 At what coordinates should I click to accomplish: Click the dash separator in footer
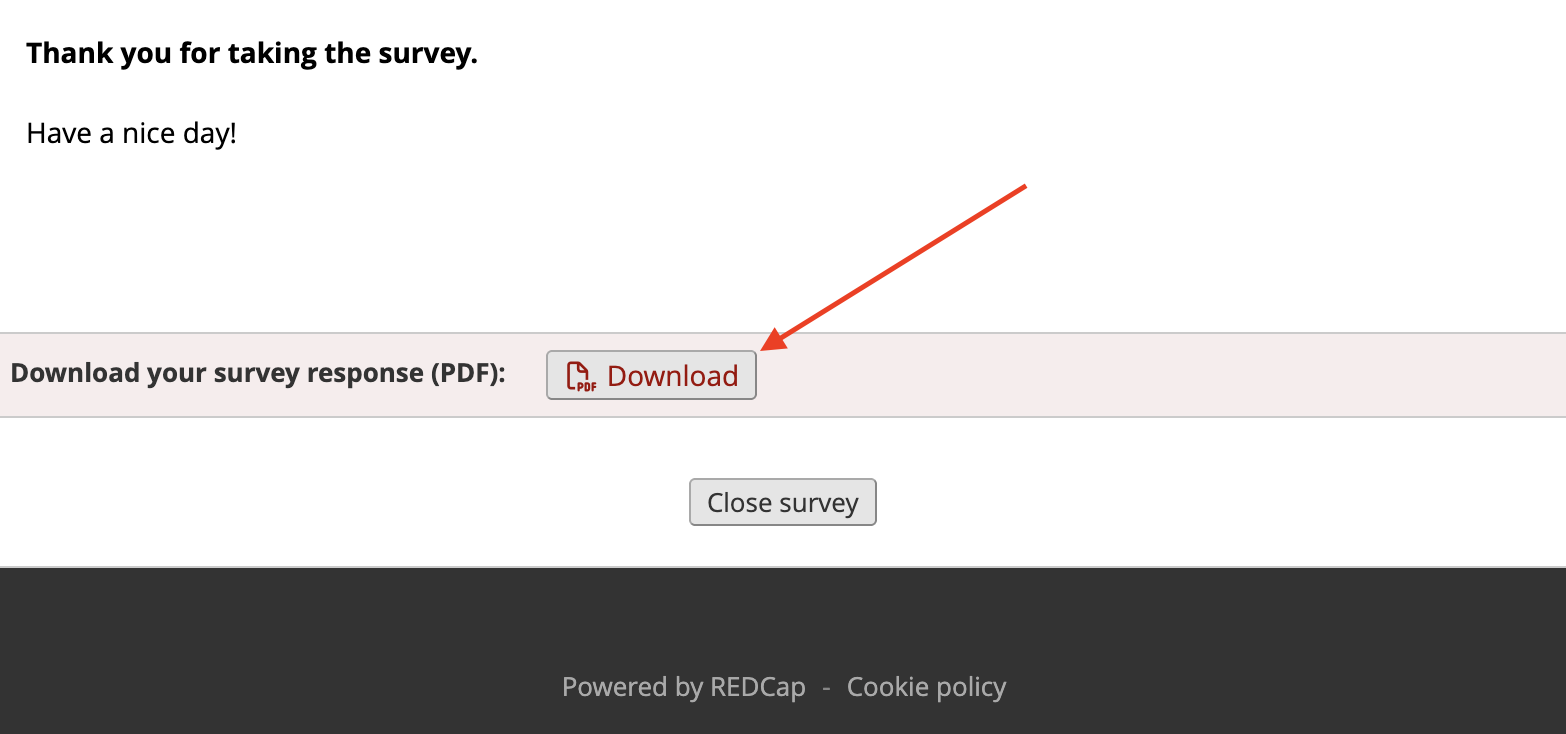[x=826, y=687]
